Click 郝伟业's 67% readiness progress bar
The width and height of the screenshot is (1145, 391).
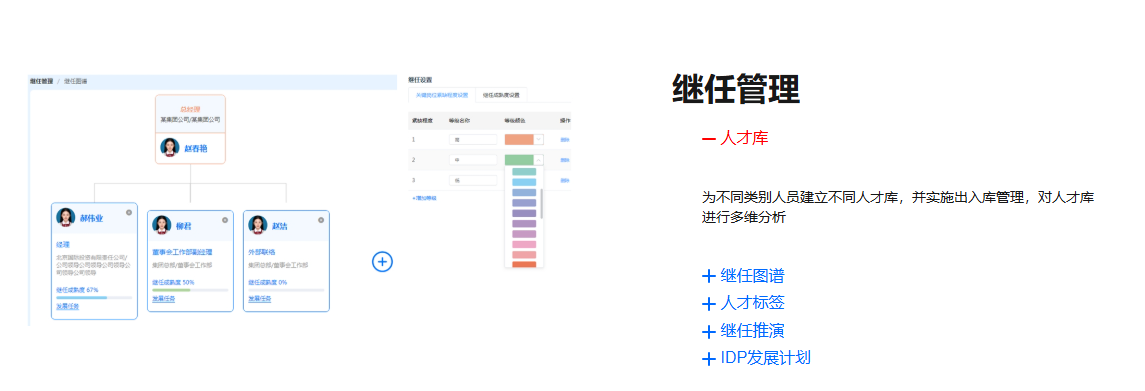coord(94,298)
